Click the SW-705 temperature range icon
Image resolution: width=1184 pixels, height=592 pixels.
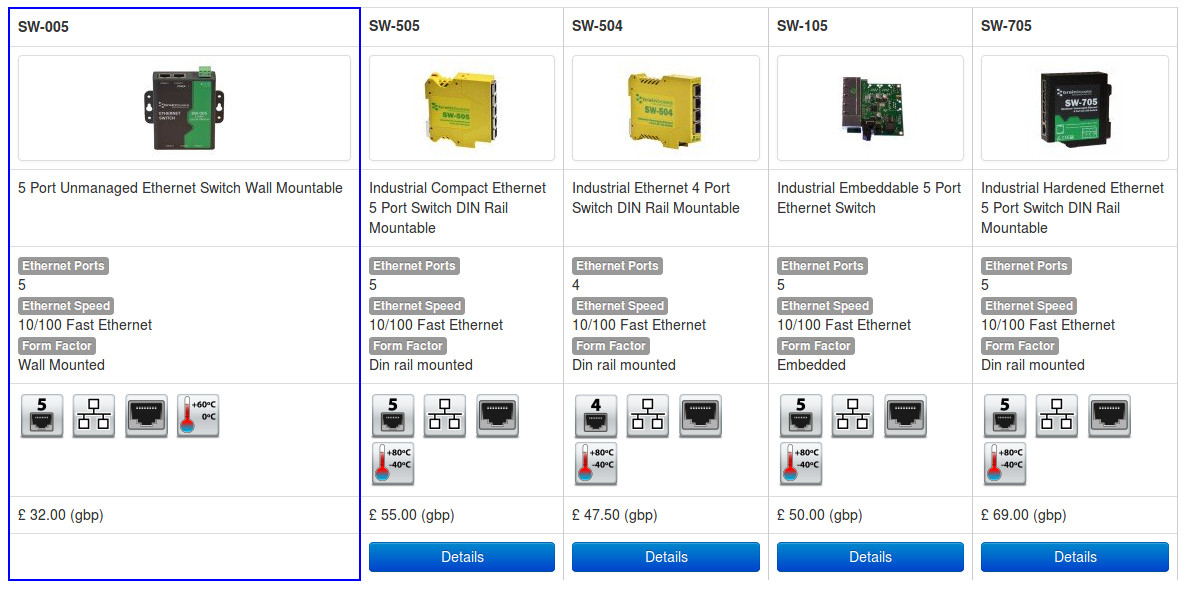pyautogui.click(x=1005, y=464)
